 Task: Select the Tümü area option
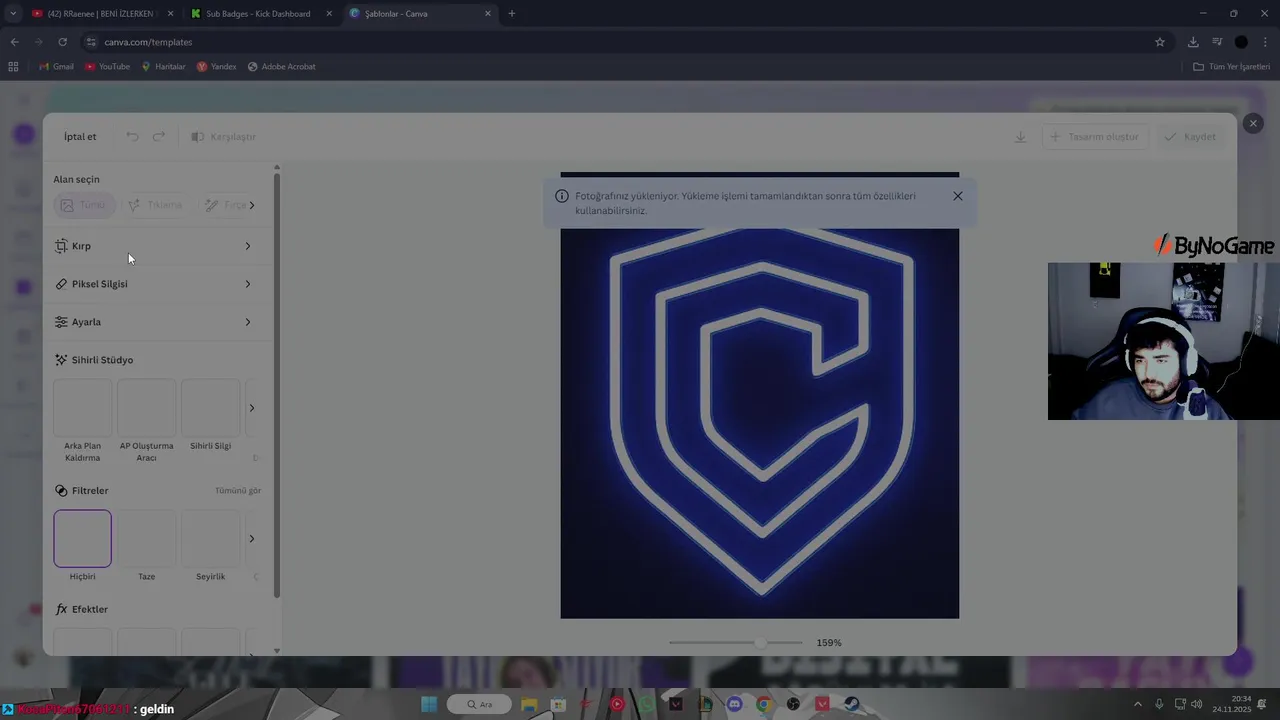83,205
